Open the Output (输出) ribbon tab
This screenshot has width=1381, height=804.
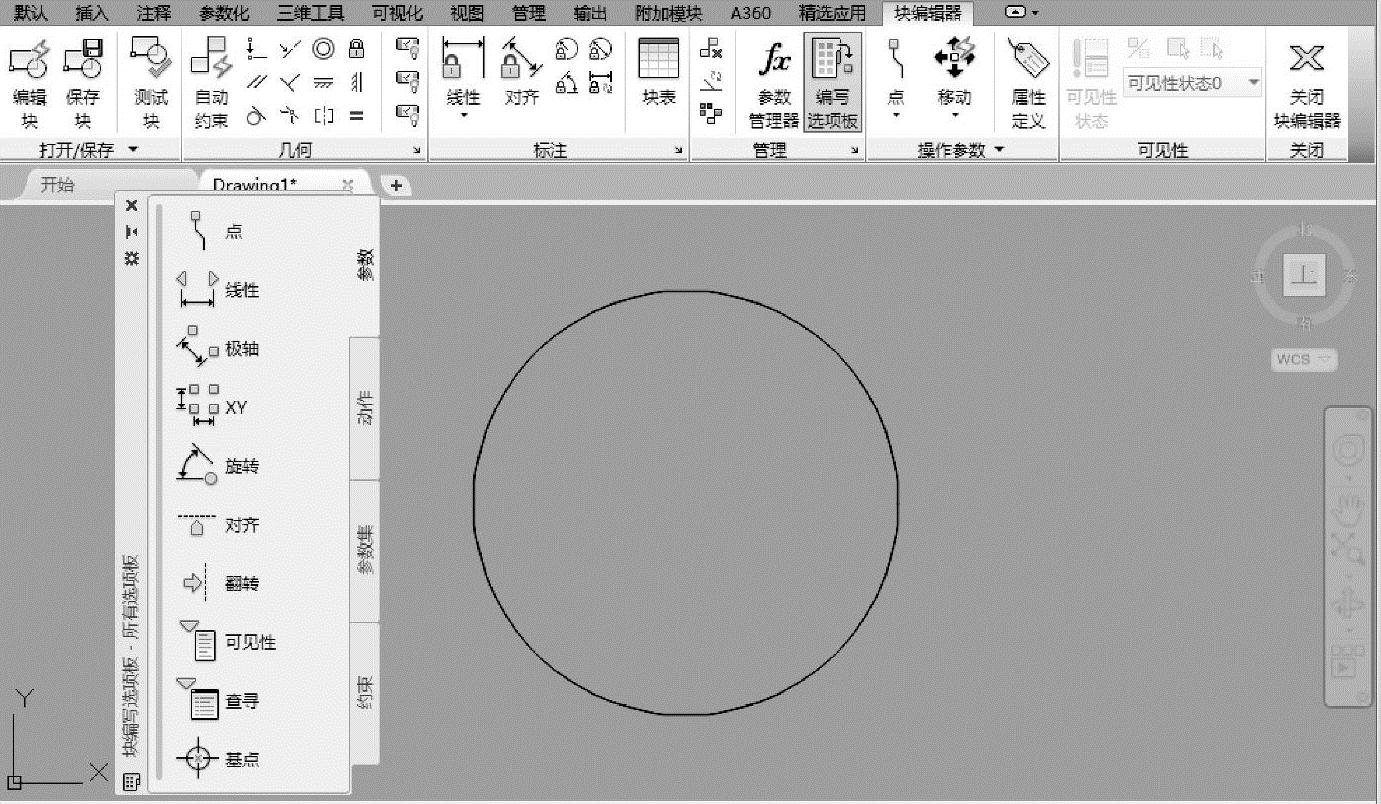pos(590,13)
